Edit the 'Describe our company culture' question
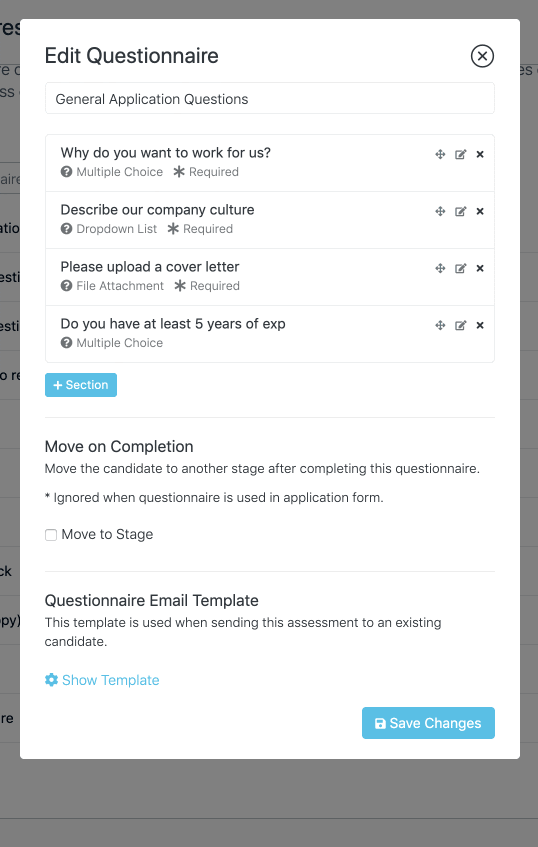Image resolution: width=538 pixels, height=847 pixels. 460,211
